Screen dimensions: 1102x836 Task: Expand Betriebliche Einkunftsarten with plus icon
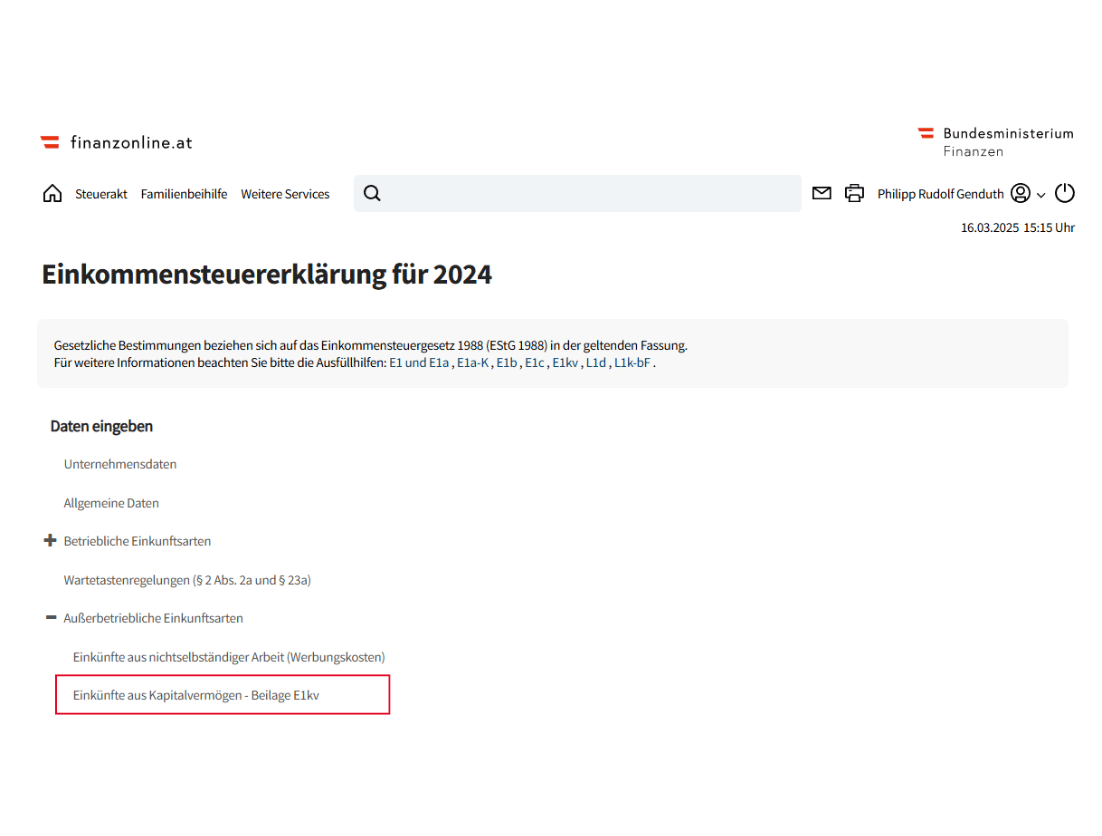(50, 540)
